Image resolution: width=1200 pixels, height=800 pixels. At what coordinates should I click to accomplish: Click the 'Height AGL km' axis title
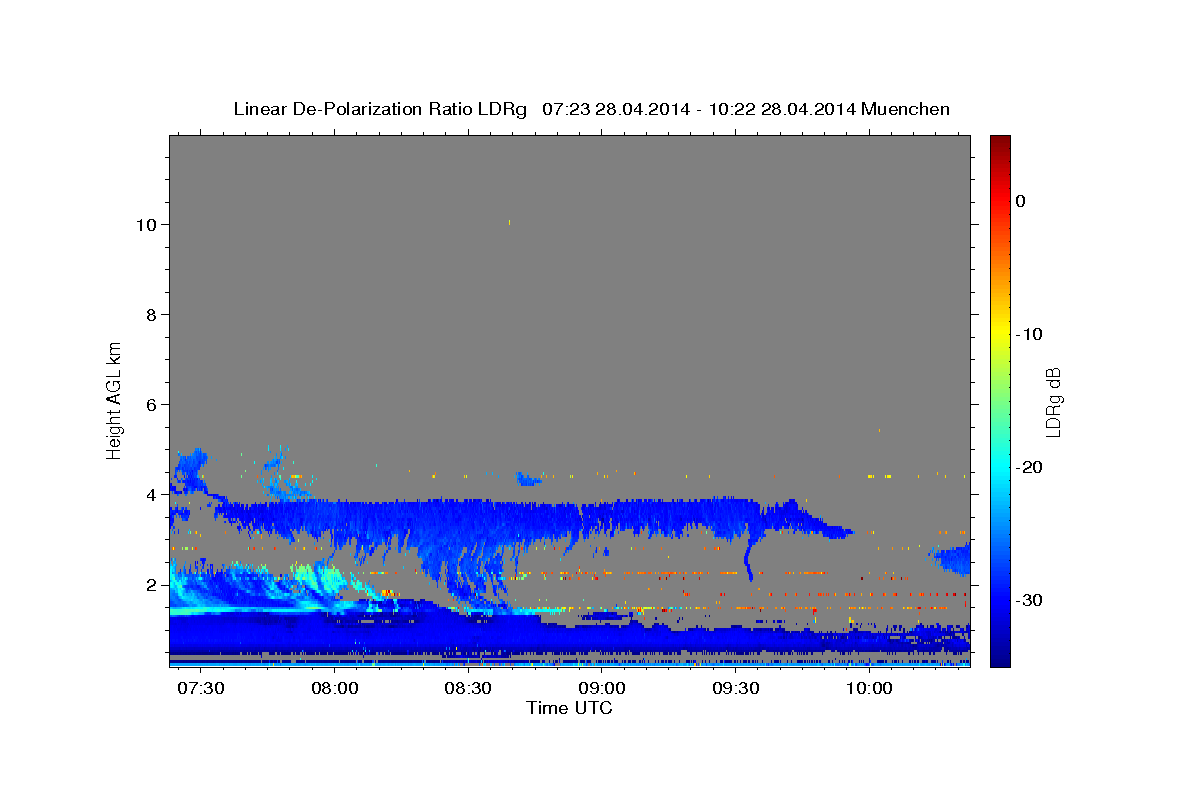tap(114, 399)
